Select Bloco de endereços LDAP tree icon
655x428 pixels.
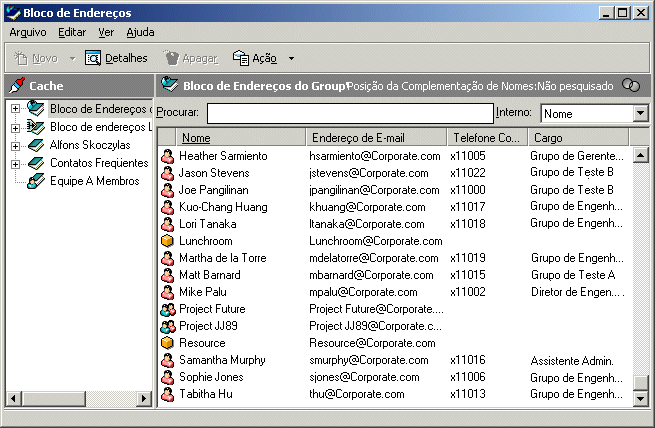tap(36, 127)
